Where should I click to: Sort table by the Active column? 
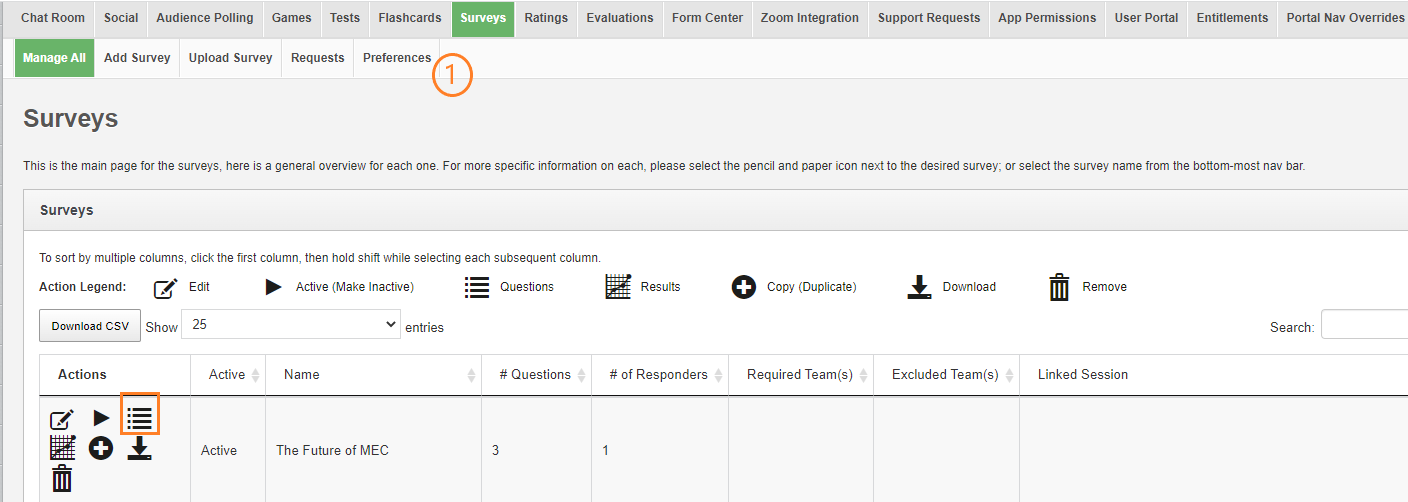tap(228, 375)
